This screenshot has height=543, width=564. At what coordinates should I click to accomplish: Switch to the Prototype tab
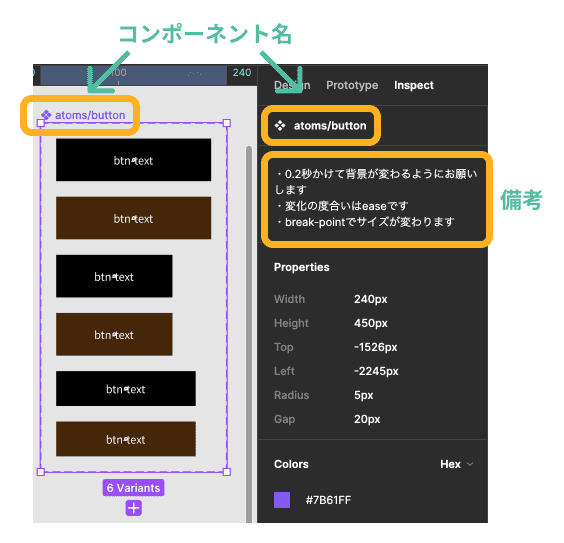tap(352, 85)
